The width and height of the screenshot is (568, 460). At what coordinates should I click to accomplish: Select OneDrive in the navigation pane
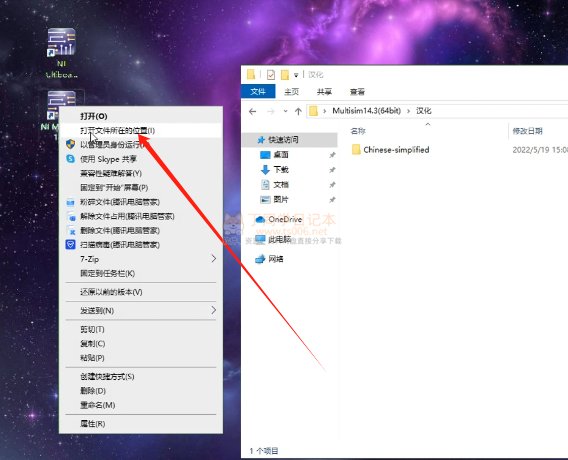coord(285,219)
